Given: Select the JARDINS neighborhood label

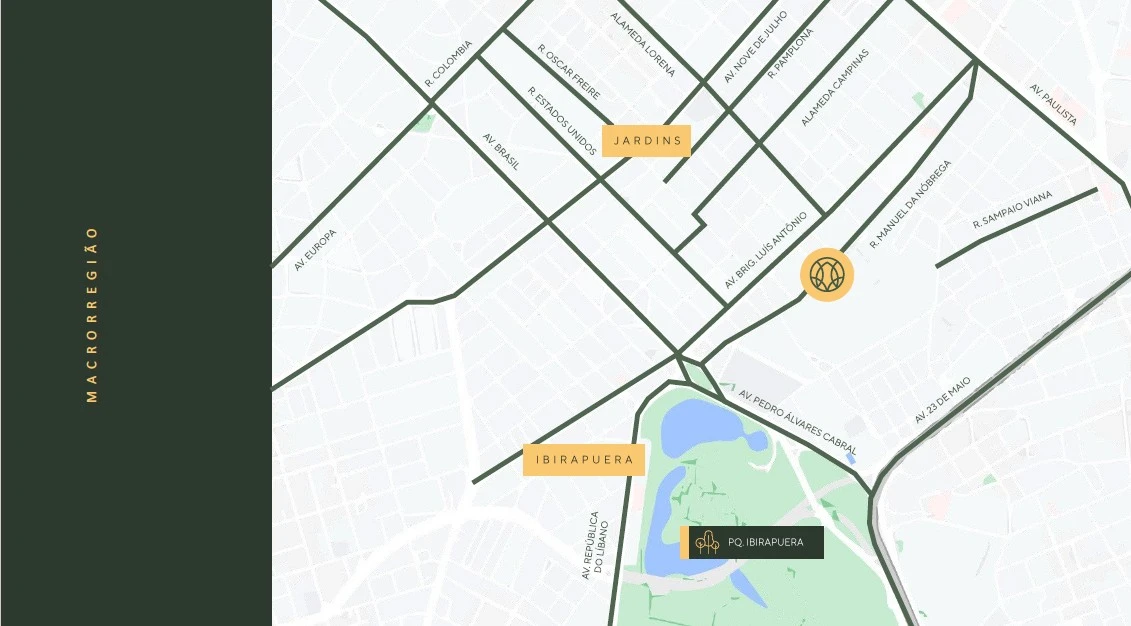Looking at the screenshot, I should tap(646, 141).
